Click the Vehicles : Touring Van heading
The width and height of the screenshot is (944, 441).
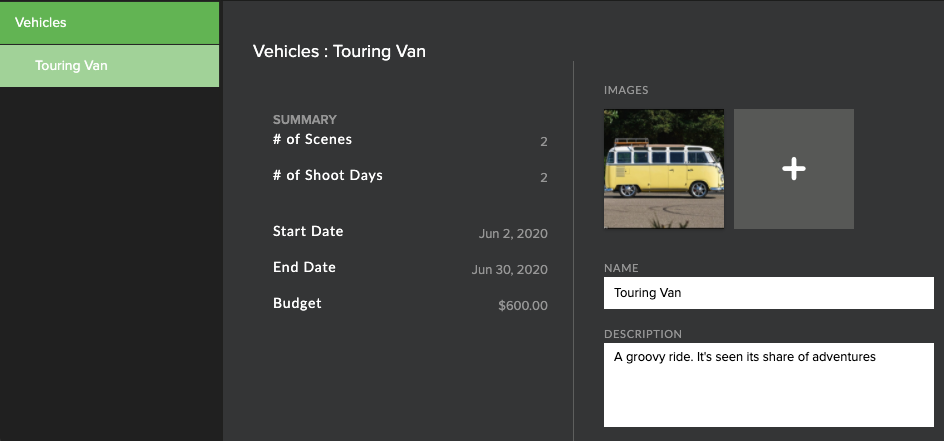click(339, 51)
